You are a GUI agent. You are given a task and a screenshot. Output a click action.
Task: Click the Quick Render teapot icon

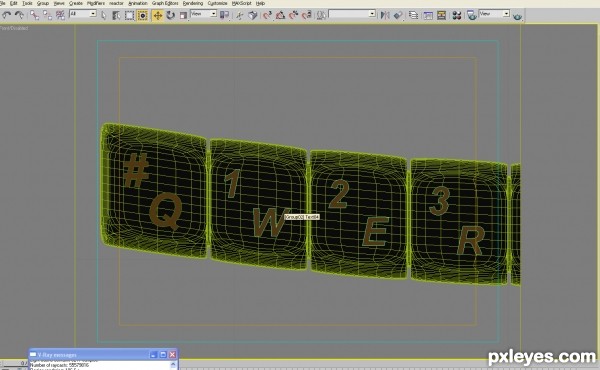pos(517,16)
